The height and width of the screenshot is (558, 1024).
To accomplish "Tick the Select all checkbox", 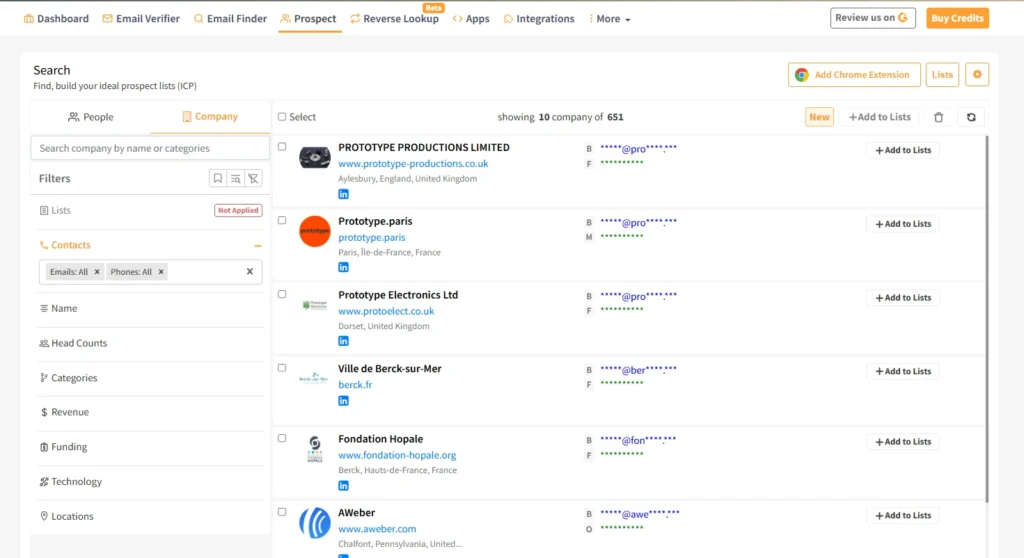I will coord(282,117).
